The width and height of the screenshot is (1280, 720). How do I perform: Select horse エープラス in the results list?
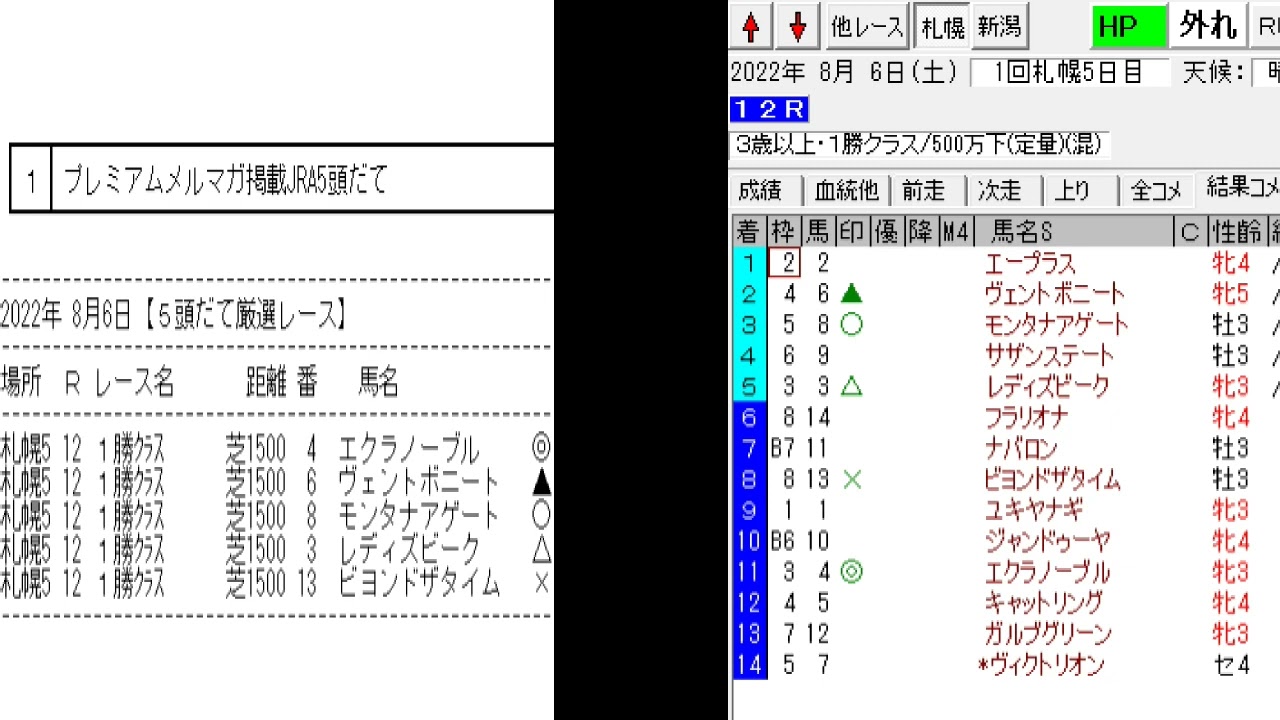(x=1030, y=263)
